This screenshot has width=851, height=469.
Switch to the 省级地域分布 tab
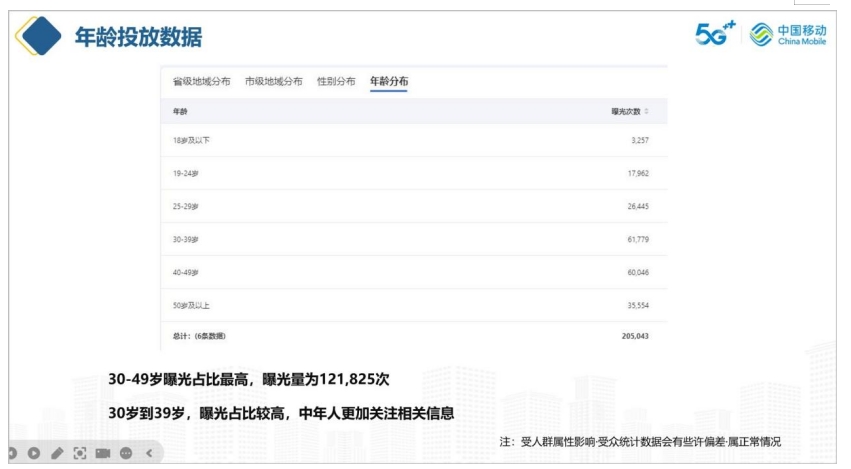click(x=201, y=81)
